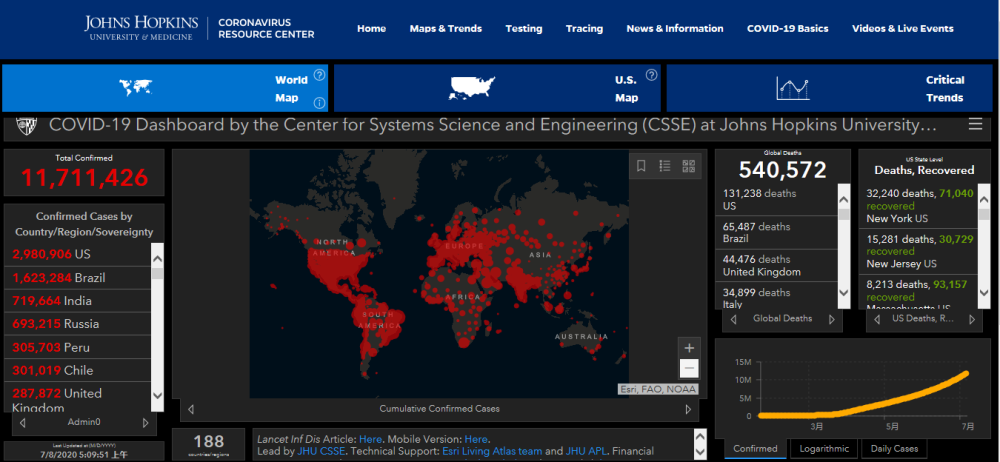Open the Mobile Version Here link
Viewport: 1000px width, 462px height.
[x=476, y=439]
